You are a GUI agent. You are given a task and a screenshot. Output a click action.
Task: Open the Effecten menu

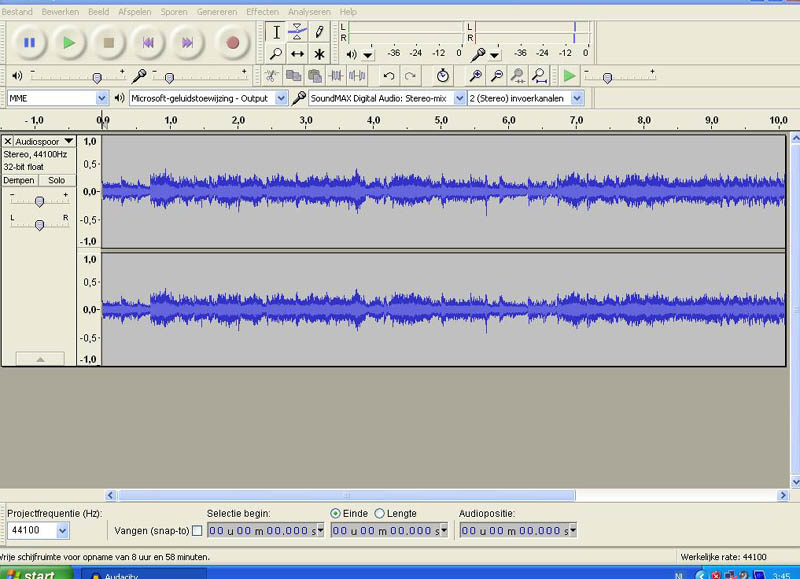[x=263, y=12]
